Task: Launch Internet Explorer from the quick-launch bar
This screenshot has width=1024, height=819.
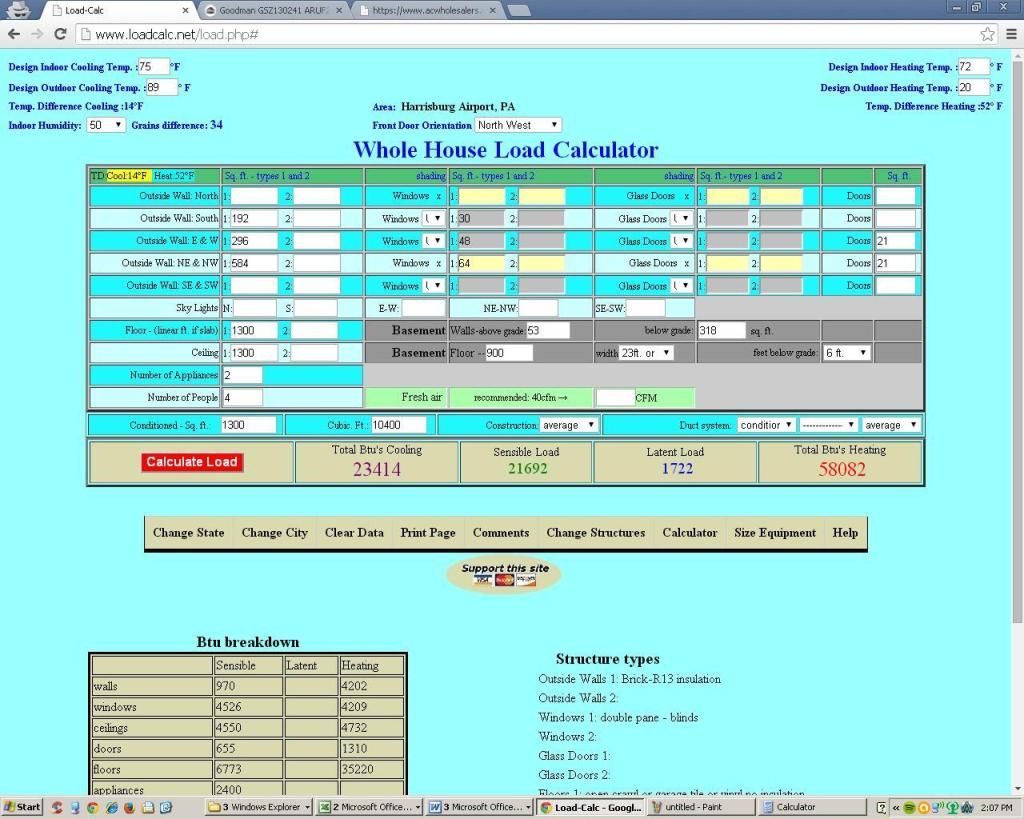Action: click(x=111, y=807)
